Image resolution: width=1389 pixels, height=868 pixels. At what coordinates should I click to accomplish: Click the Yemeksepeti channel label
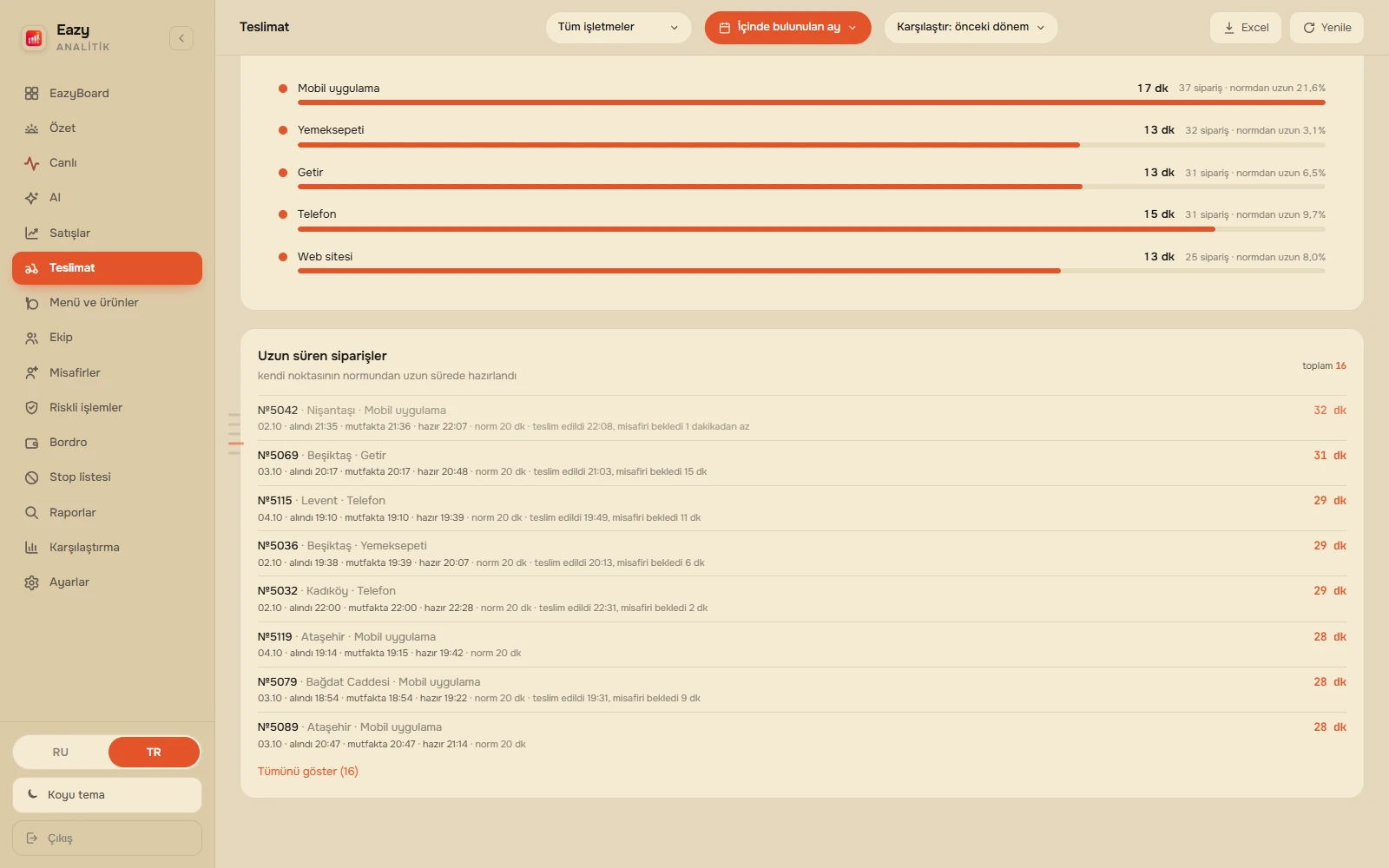pos(331,130)
